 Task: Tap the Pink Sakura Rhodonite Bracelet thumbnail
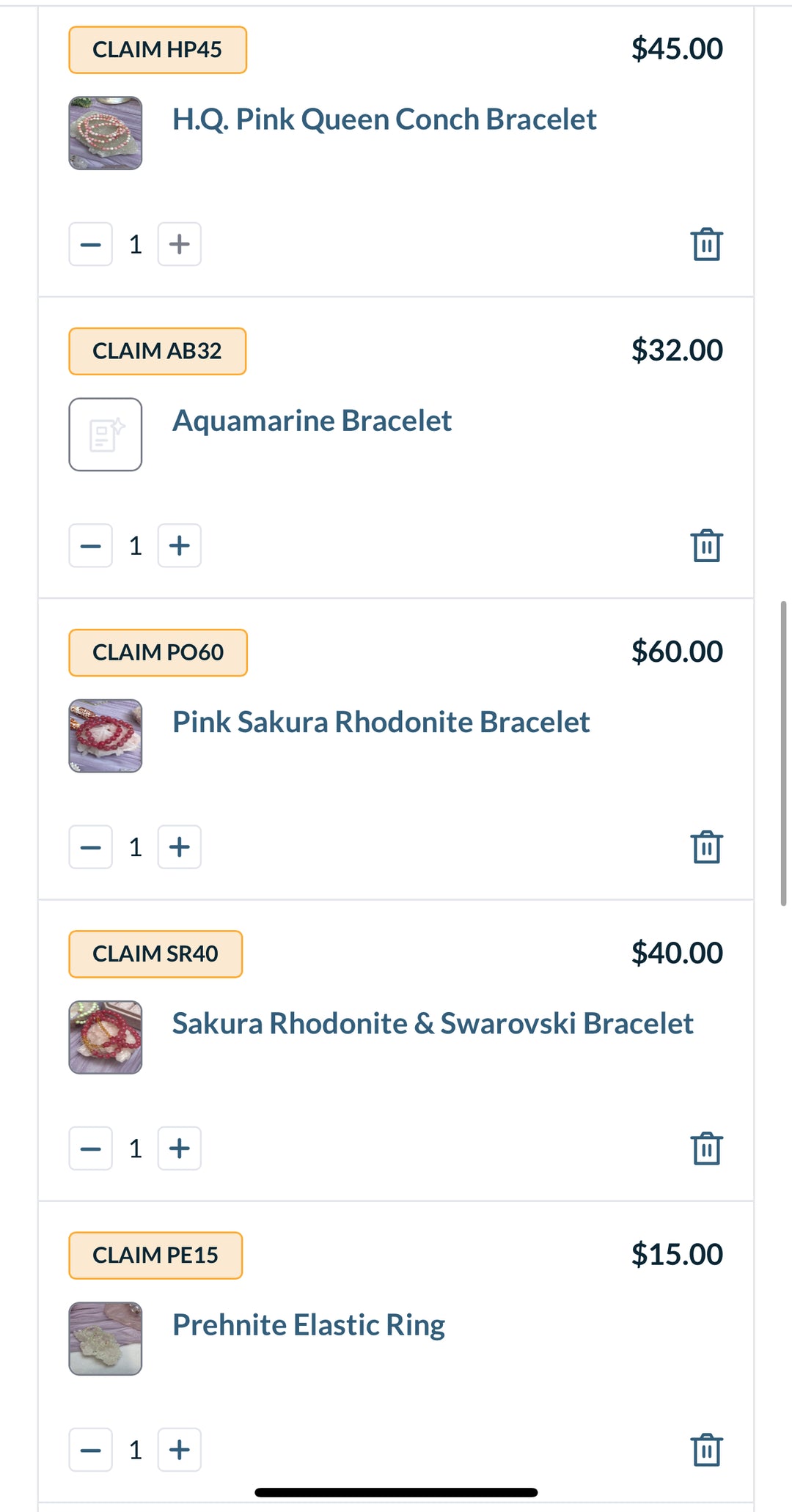click(x=106, y=736)
